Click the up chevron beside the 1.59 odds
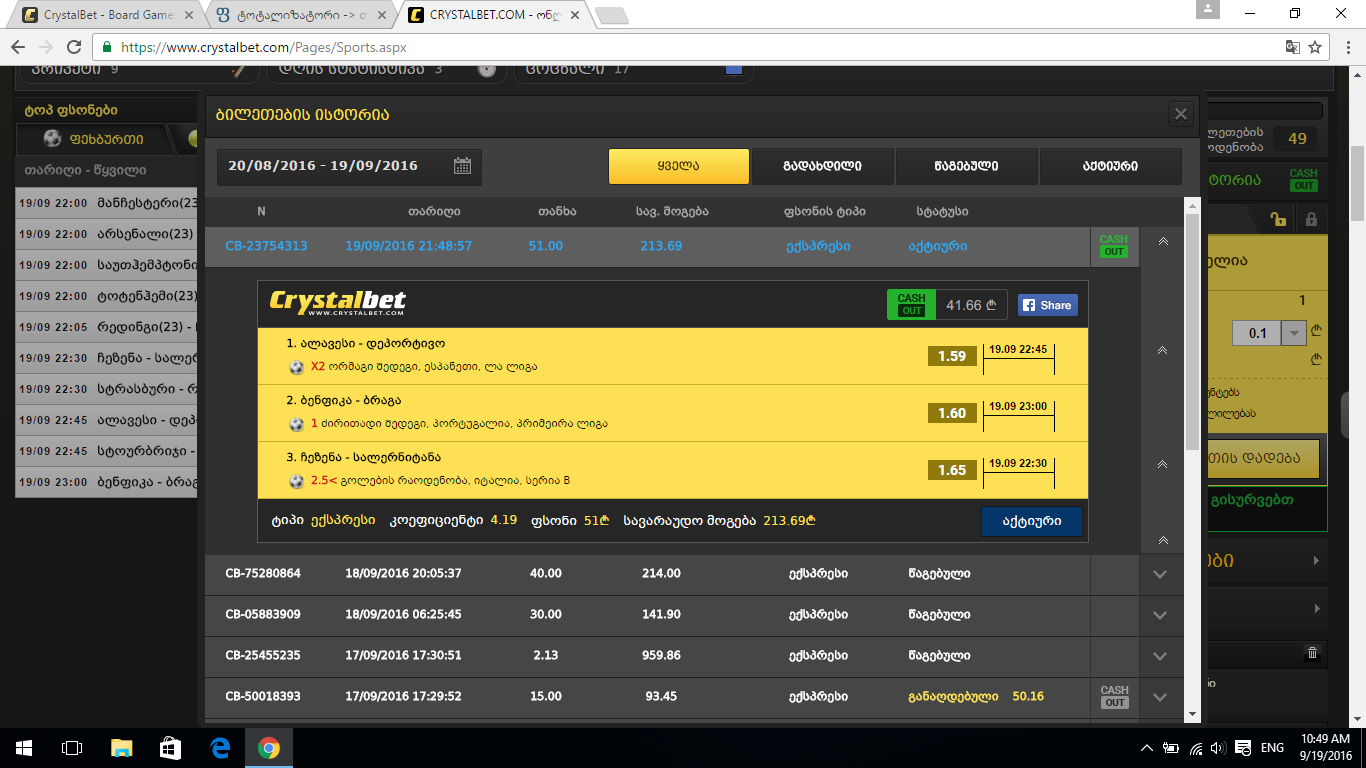Screen dimensions: 1366x768 point(1161,350)
